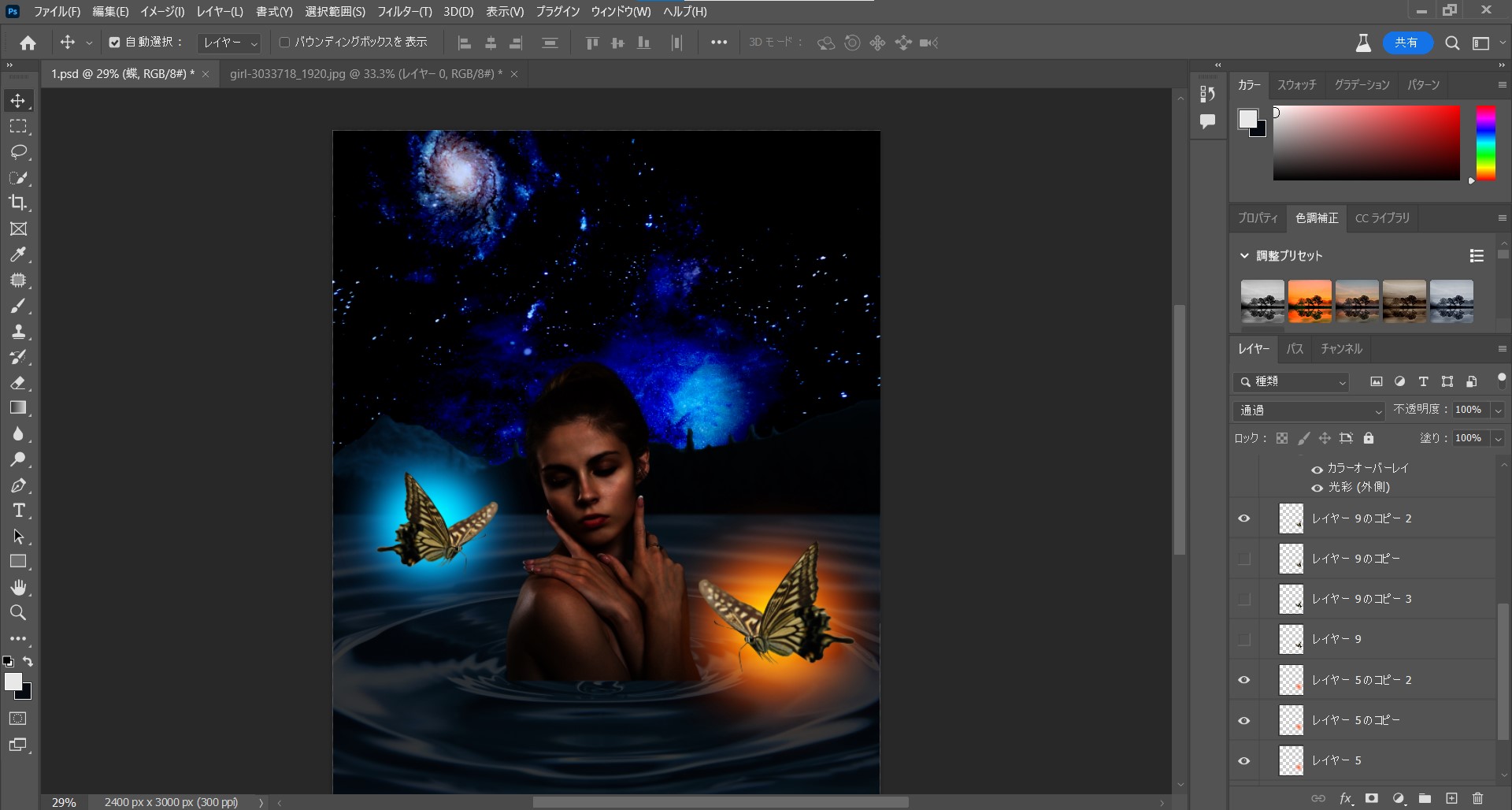Click the foreground color swatch in toolbar
This screenshot has width=1512, height=810.
(x=13, y=682)
